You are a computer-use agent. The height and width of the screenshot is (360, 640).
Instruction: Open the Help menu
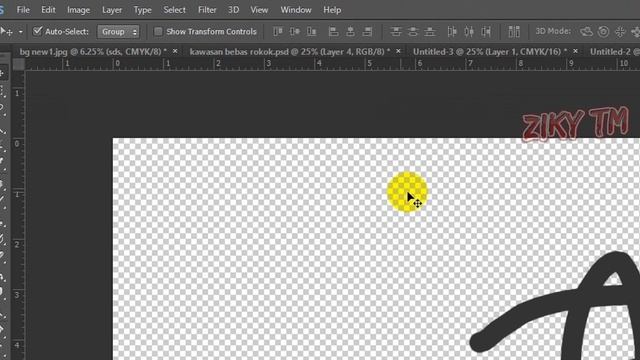pos(332,10)
